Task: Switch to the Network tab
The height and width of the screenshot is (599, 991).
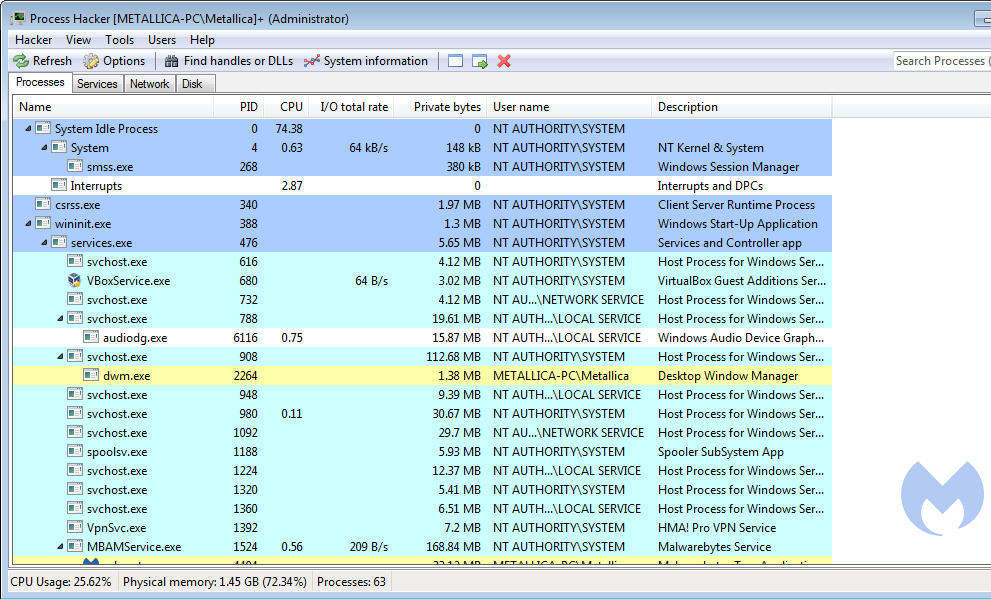Action: (x=149, y=84)
